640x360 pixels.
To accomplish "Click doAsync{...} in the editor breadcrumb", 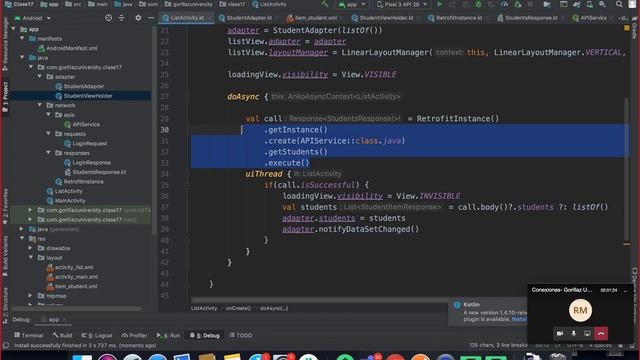I will coord(274,308).
